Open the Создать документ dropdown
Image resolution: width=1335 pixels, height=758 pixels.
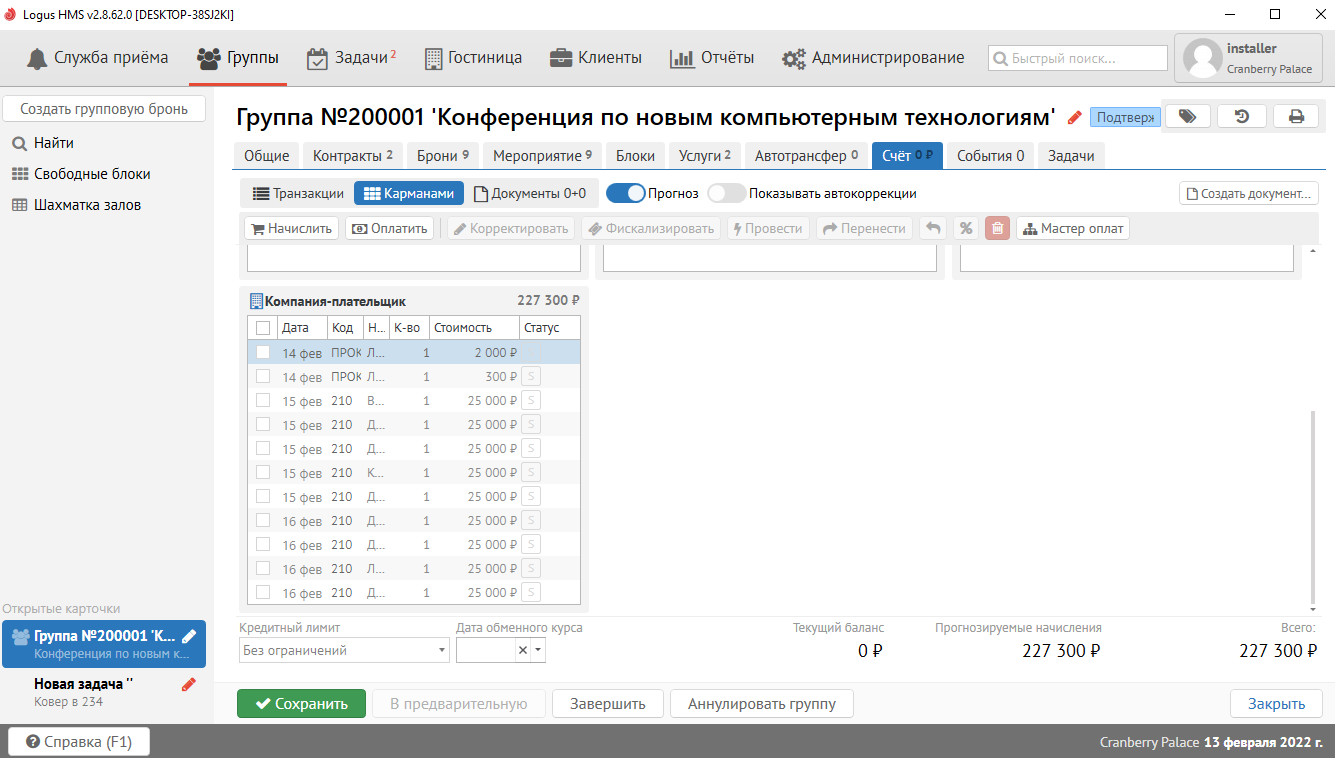(1249, 193)
